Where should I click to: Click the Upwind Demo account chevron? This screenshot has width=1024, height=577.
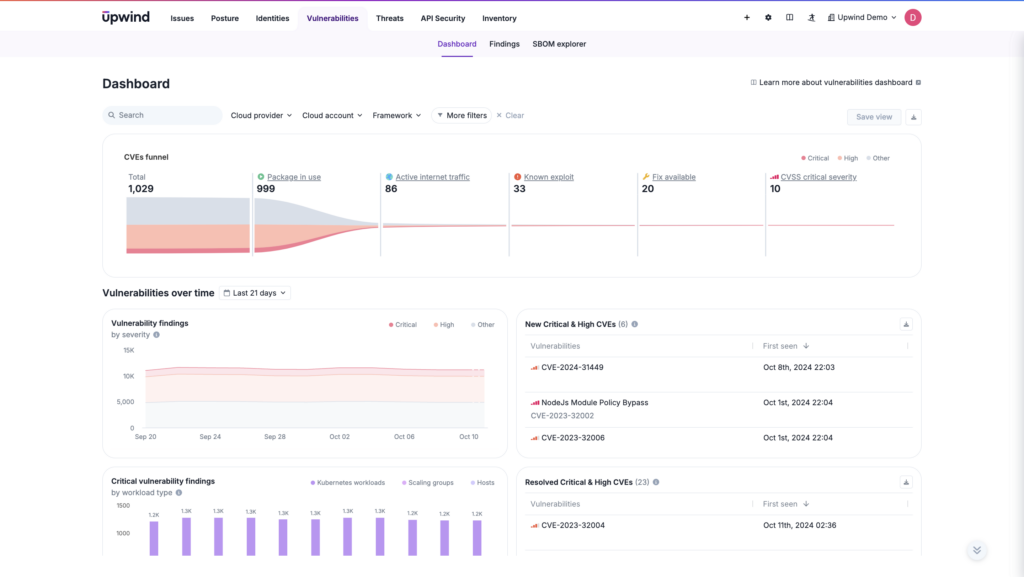895,17
